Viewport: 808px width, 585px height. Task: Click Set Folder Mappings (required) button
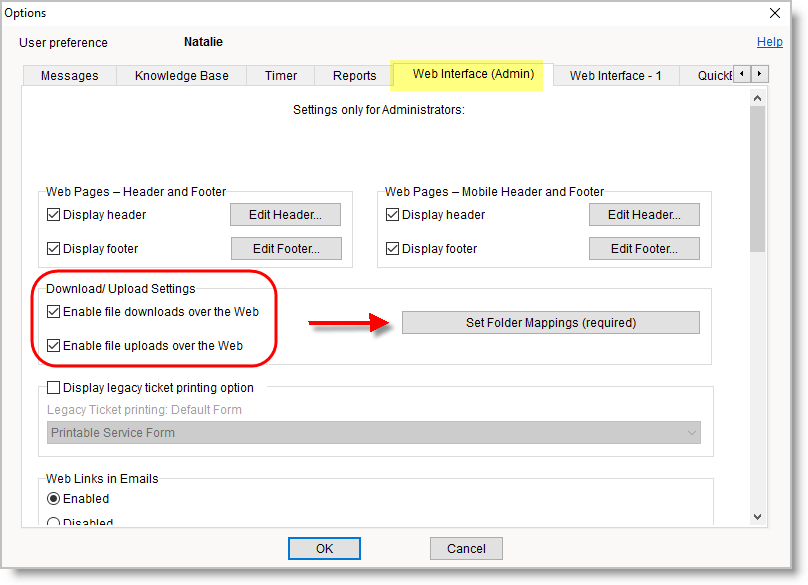click(x=550, y=323)
